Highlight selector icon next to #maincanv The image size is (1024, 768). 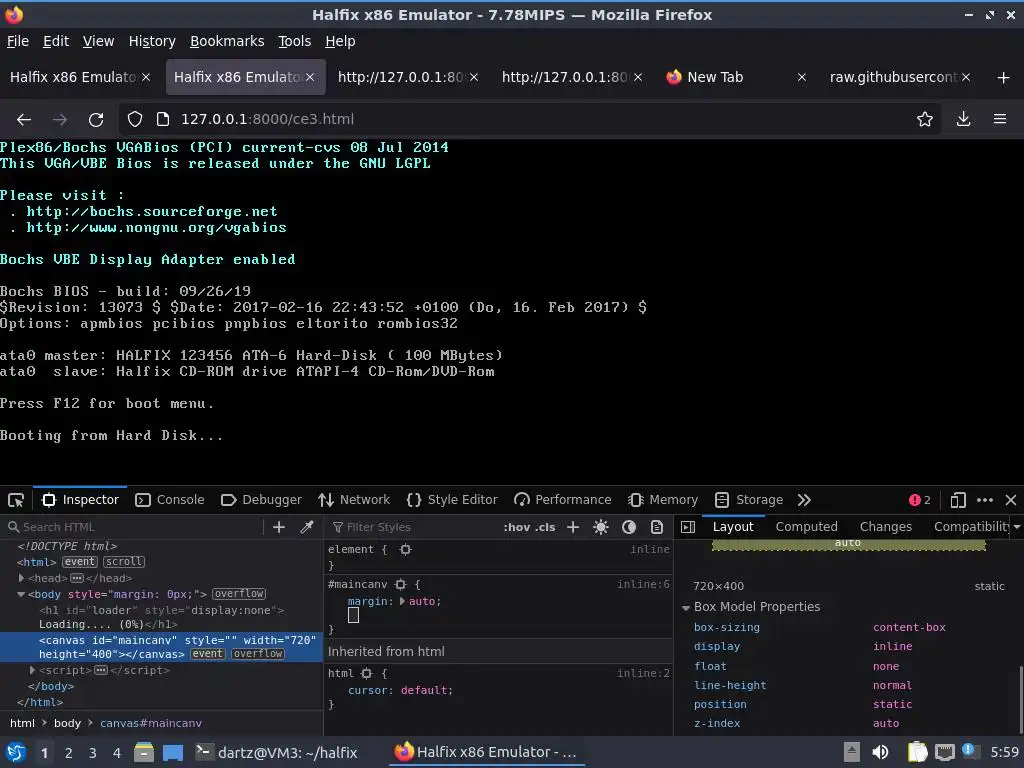400,584
